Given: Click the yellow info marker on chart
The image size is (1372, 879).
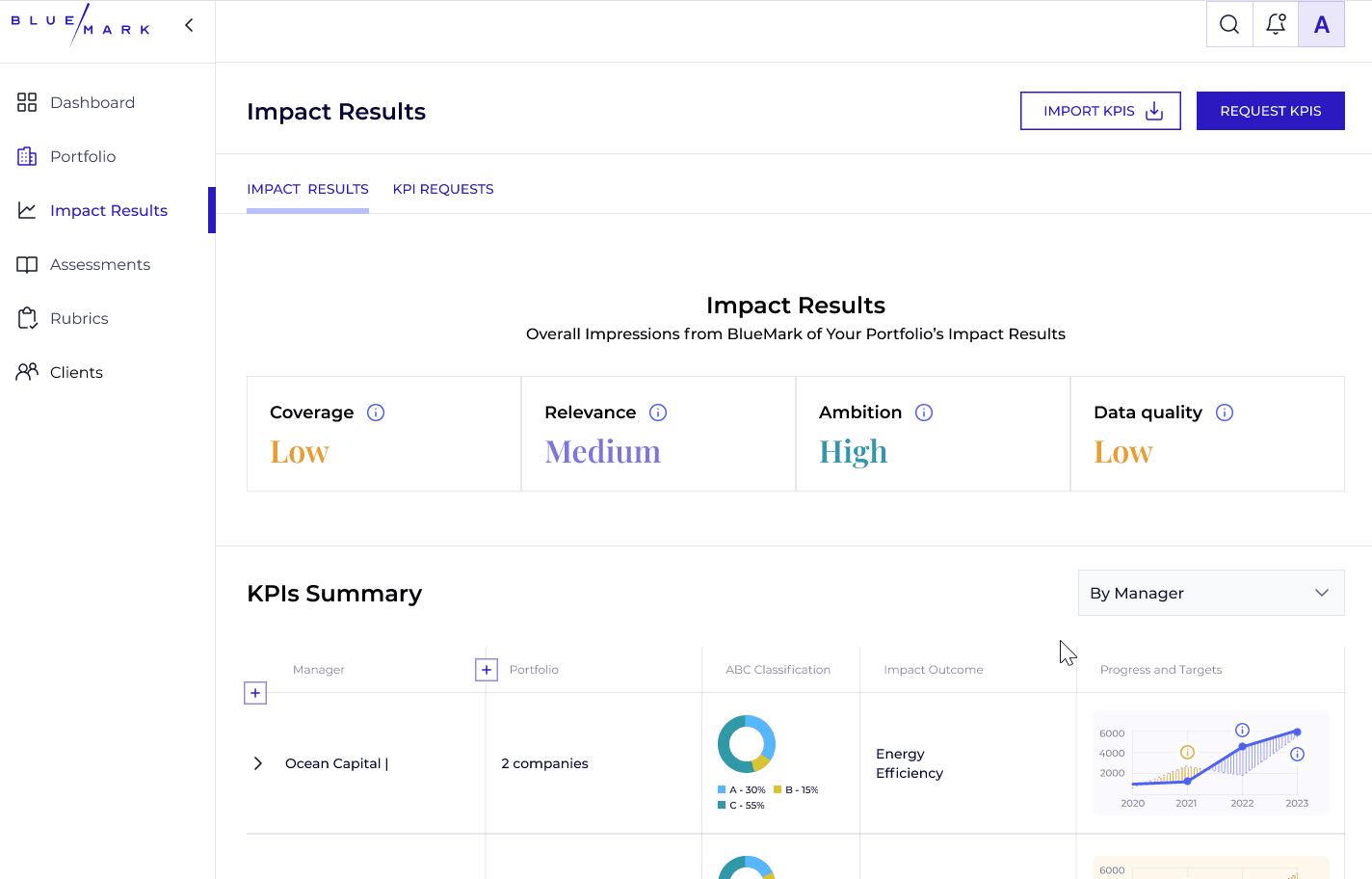Looking at the screenshot, I should [x=1187, y=752].
